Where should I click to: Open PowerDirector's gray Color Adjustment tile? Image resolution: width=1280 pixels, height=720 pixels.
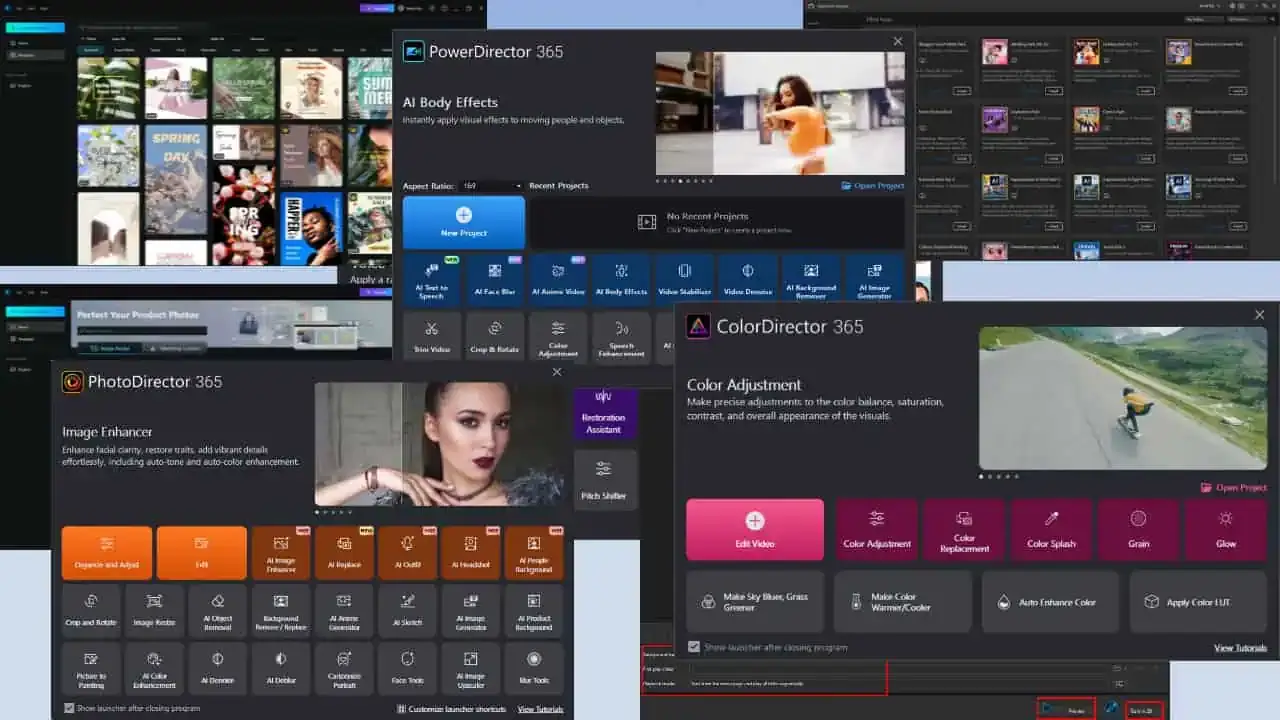pos(558,337)
